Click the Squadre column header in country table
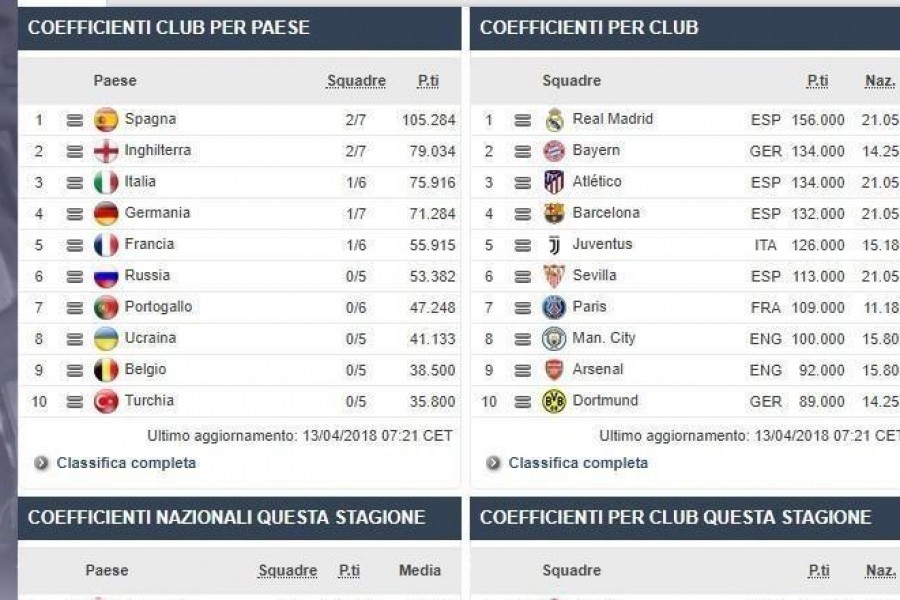This screenshot has height=600, width=900. click(356, 81)
